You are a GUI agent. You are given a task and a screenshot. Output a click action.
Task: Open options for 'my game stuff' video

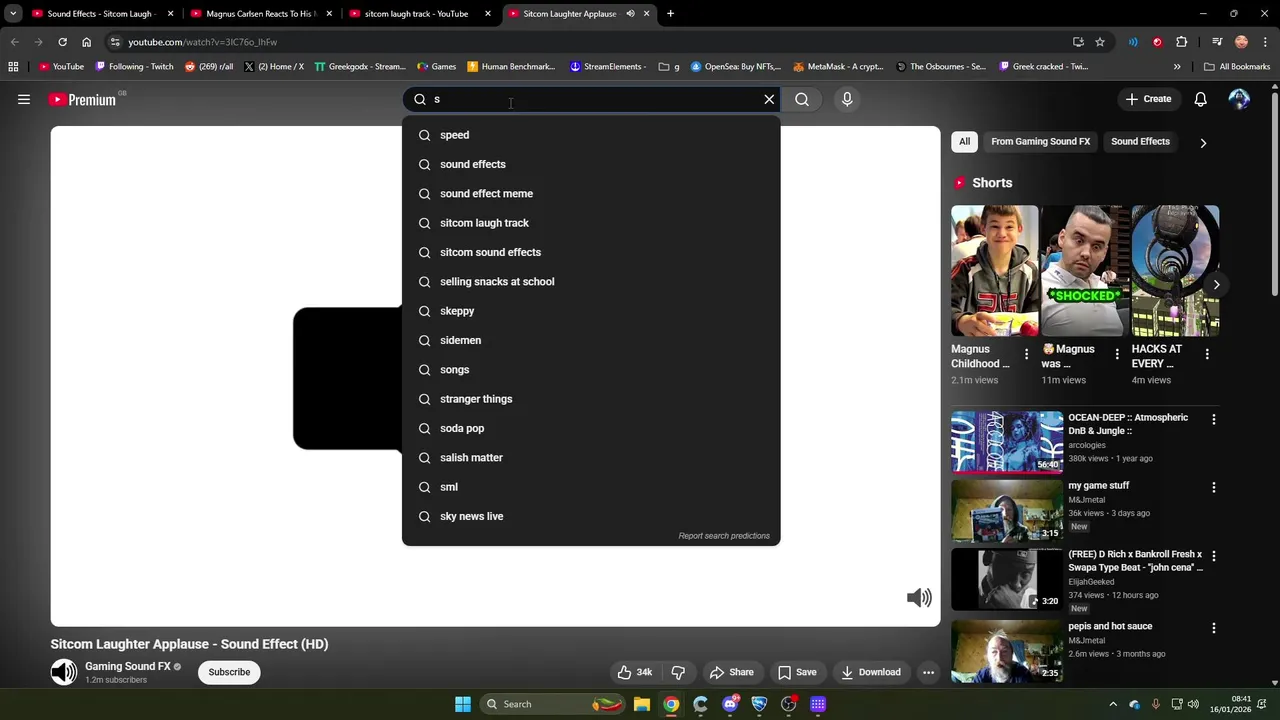pyautogui.click(x=1214, y=488)
